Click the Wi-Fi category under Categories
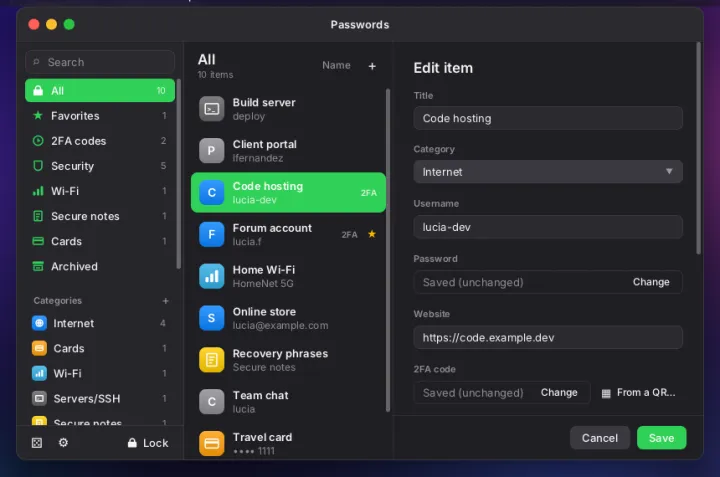Viewport: 720px width, 477px height. [100, 373]
